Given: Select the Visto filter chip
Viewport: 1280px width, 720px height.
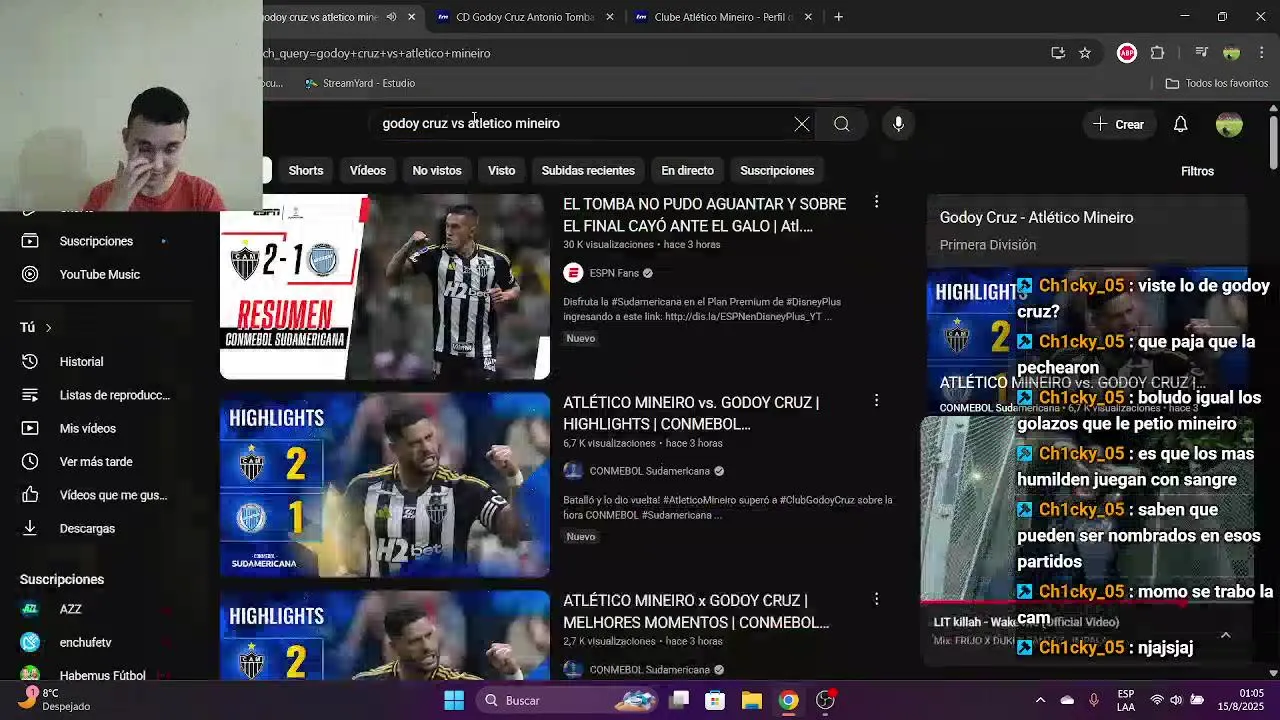Looking at the screenshot, I should [501, 171].
